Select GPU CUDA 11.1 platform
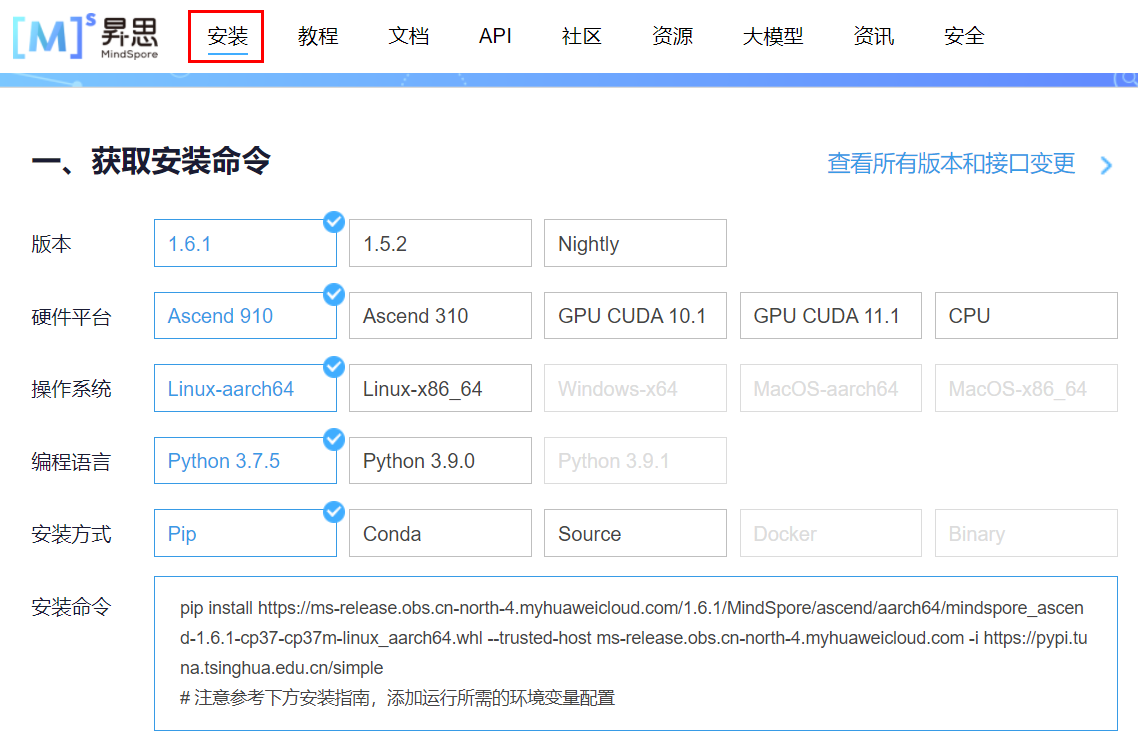This screenshot has width=1138, height=748. click(x=830, y=315)
